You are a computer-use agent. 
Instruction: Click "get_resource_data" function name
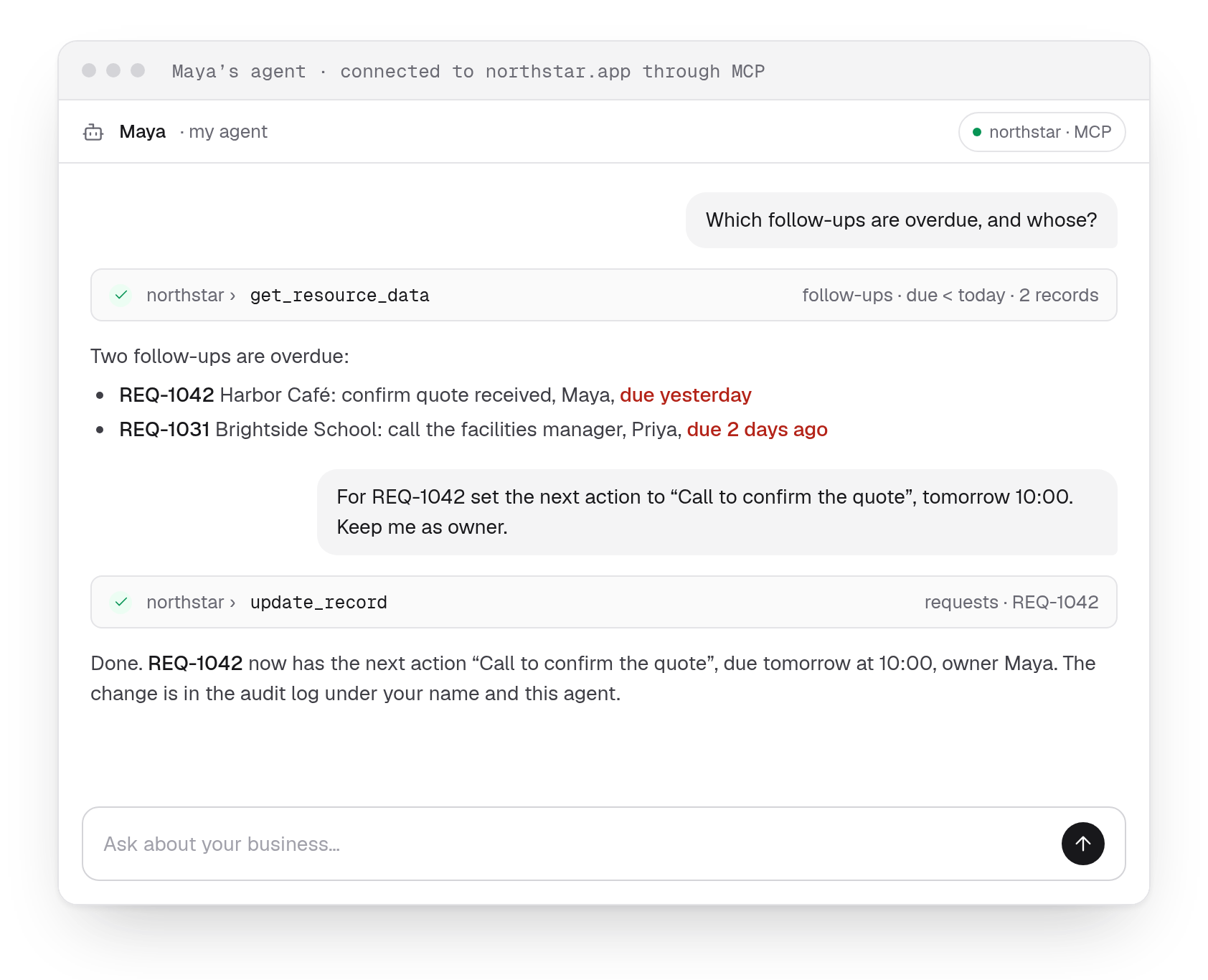point(339,296)
